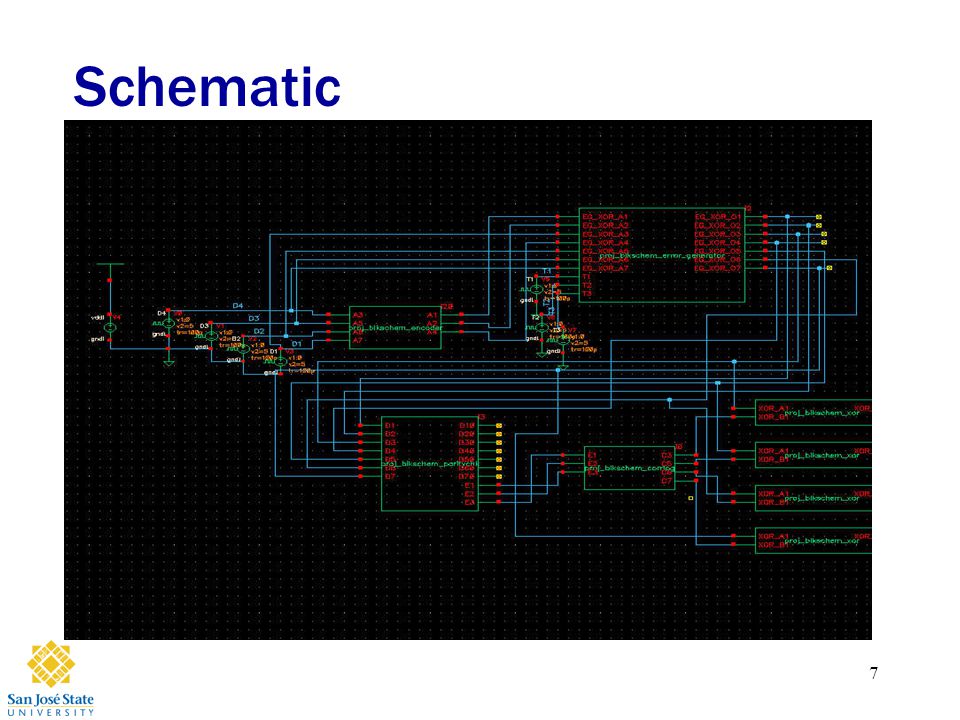This screenshot has width=960, height=720.
Task: Click the EG_XOR_A7 input pin label
Action: point(605,268)
